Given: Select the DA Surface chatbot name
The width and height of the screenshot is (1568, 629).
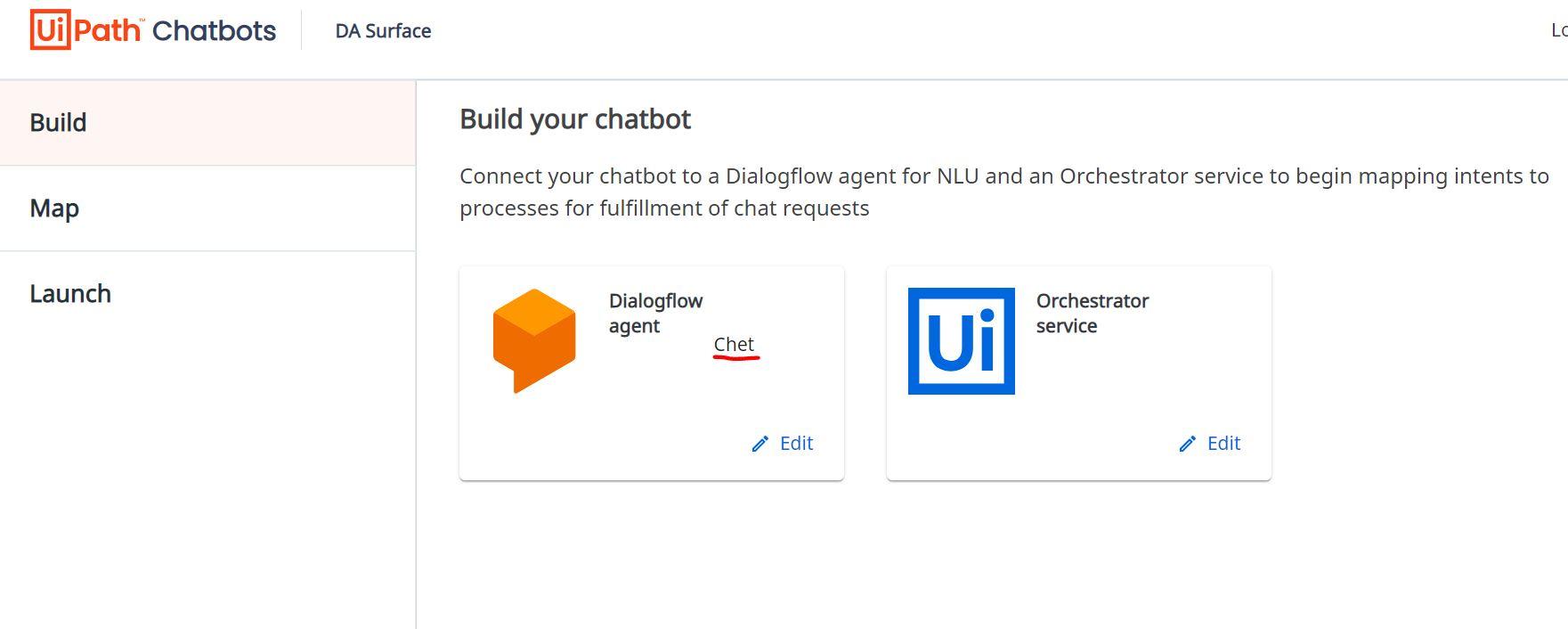Looking at the screenshot, I should click(383, 31).
